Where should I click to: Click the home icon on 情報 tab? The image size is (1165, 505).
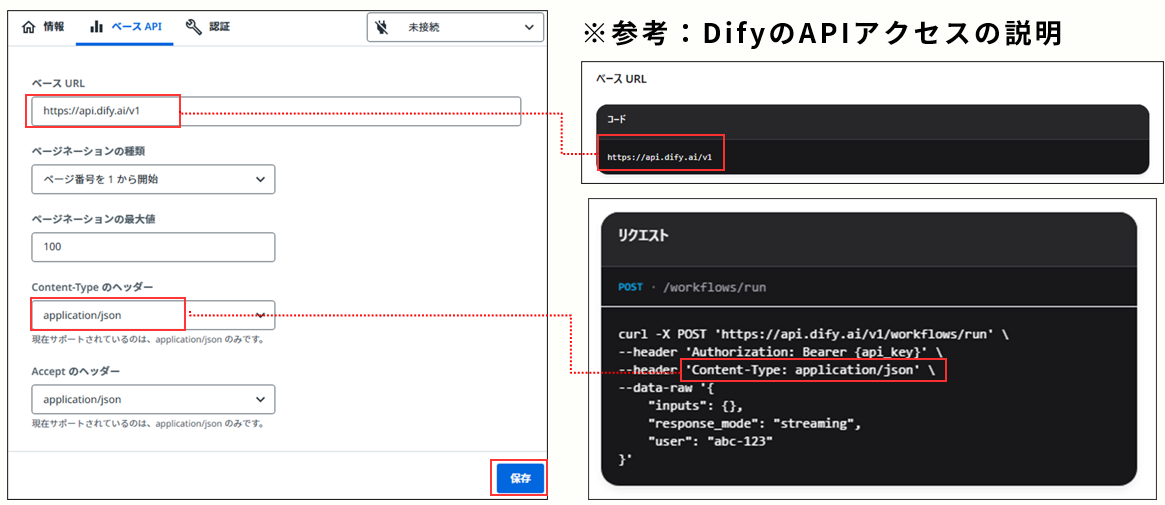tap(28, 27)
